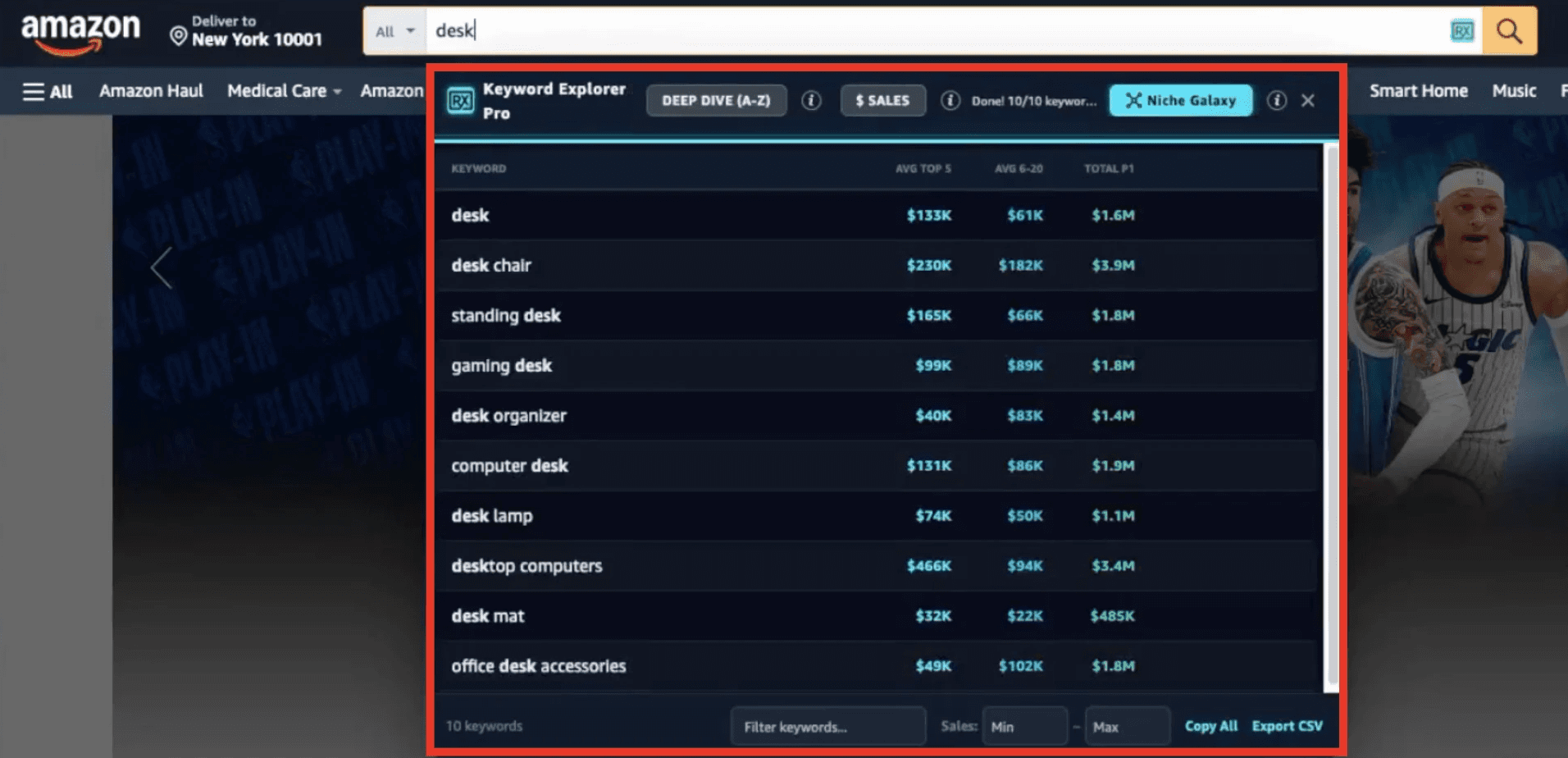Open the hamburger All menu
Viewport: 1568px width, 758px height.
coord(48,91)
